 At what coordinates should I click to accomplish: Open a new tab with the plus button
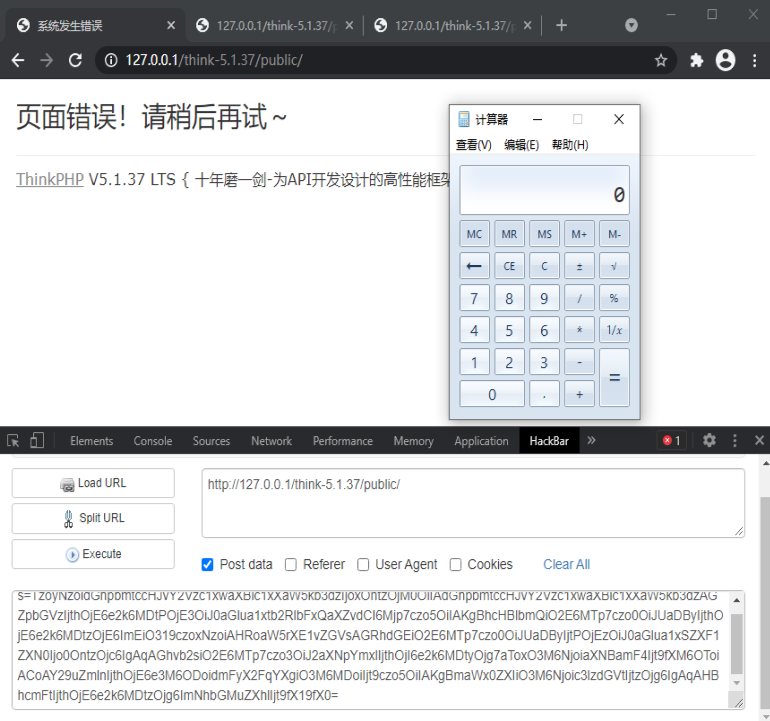(561, 25)
